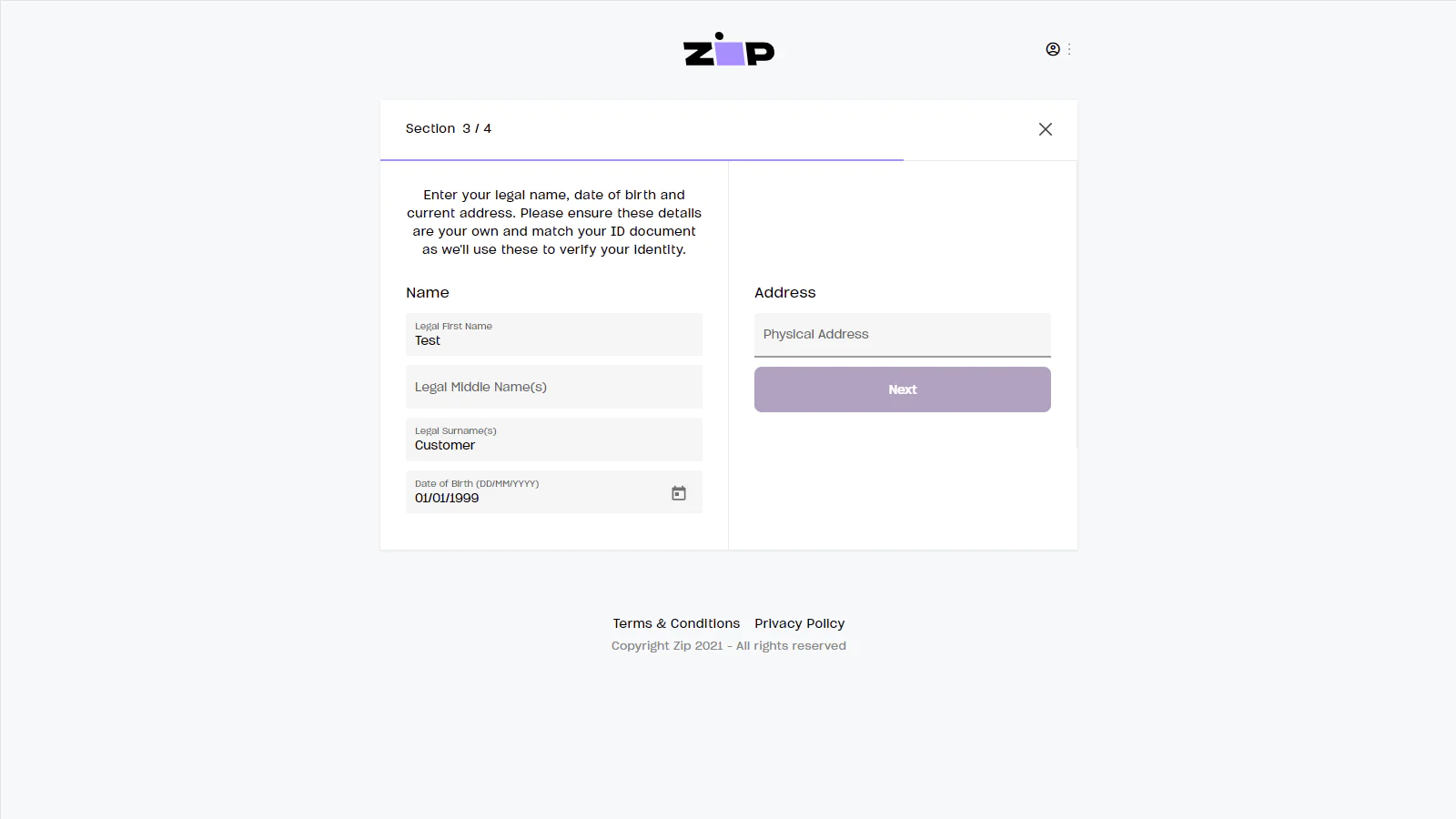
Task: Click the Zip logo
Action: pyautogui.click(x=728, y=50)
